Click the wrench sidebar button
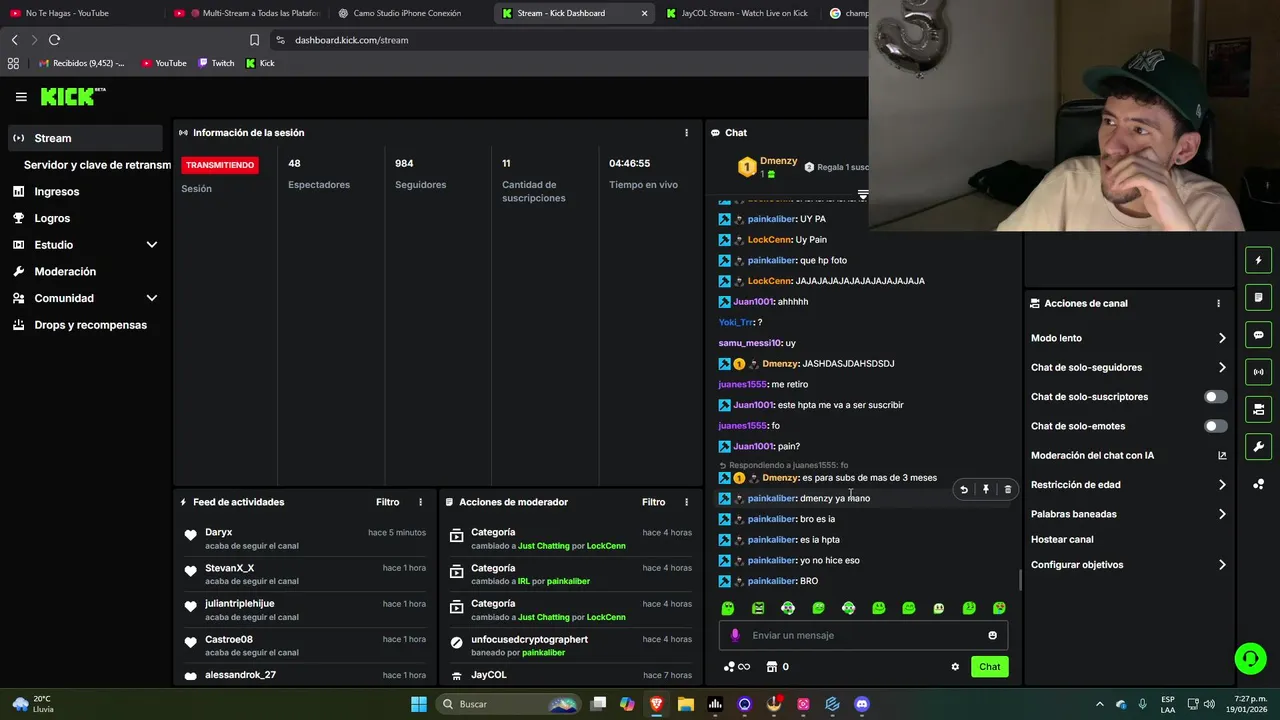 pos(1259,446)
